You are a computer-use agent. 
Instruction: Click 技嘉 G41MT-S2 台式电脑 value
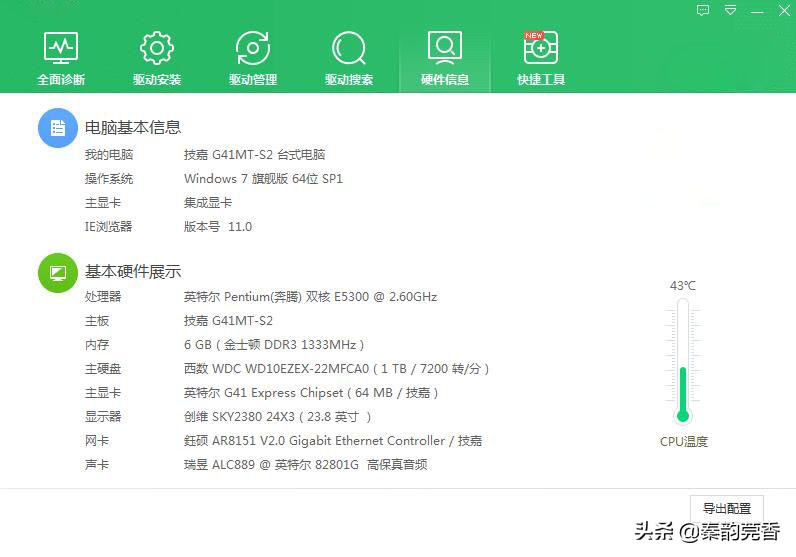pos(254,154)
